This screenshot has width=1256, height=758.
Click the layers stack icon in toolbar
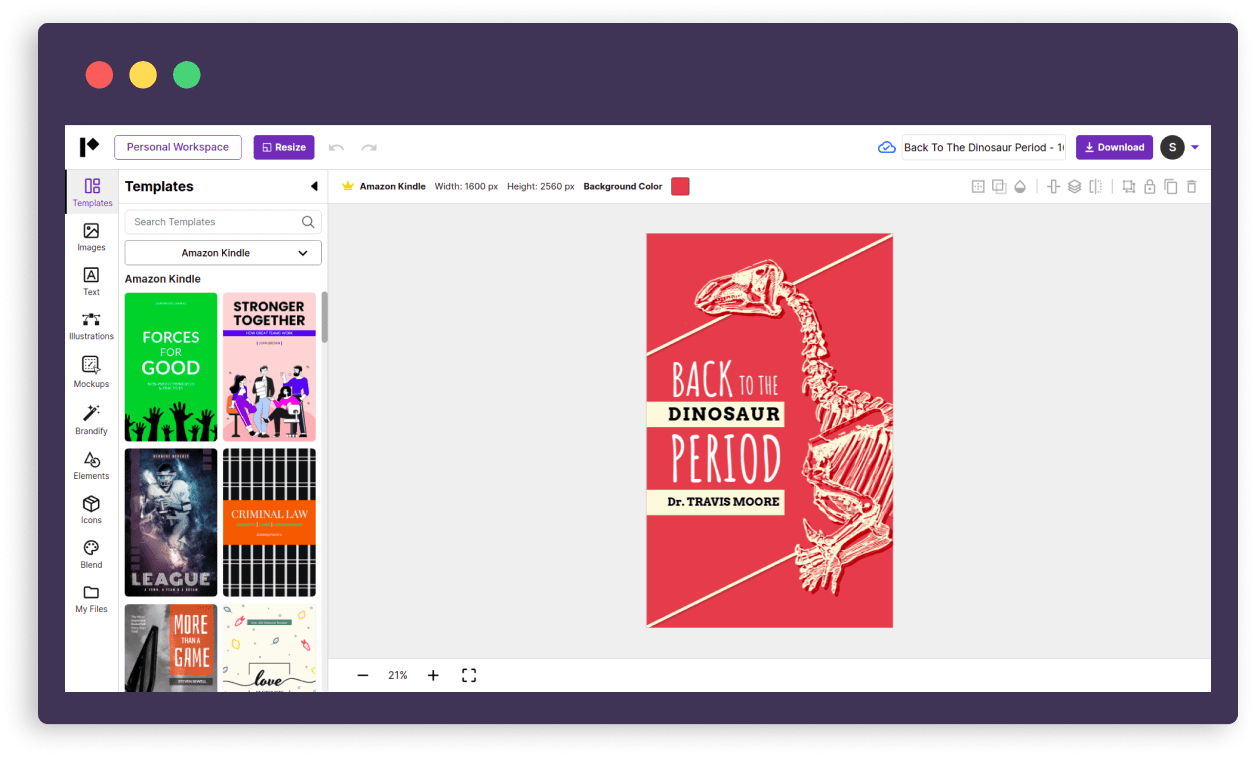coord(1074,187)
